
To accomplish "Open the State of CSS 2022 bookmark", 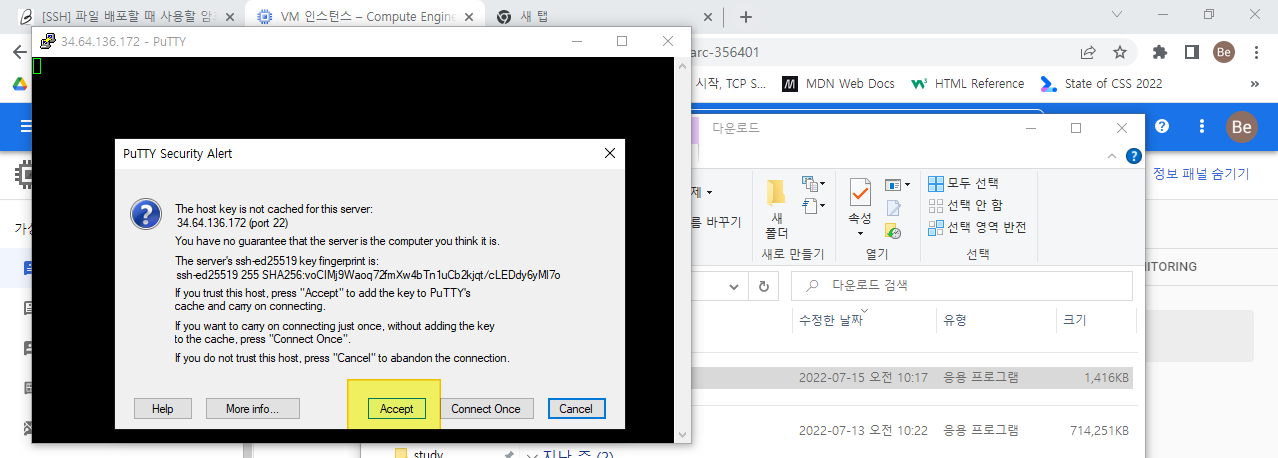I will [x=1101, y=84].
